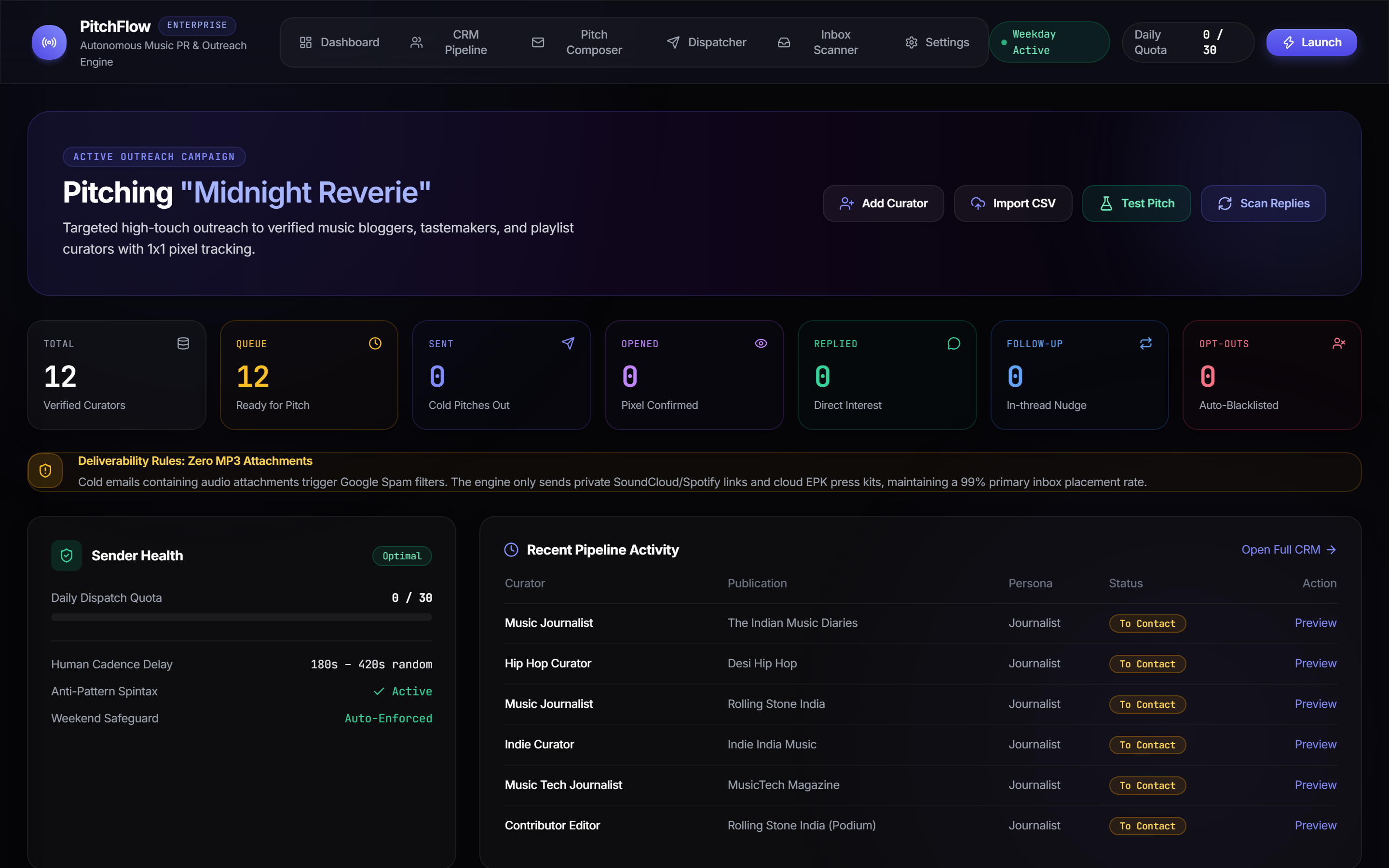The height and width of the screenshot is (868, 1389).
Task: Open the Dashboard tab
Action: click(339, 42)
